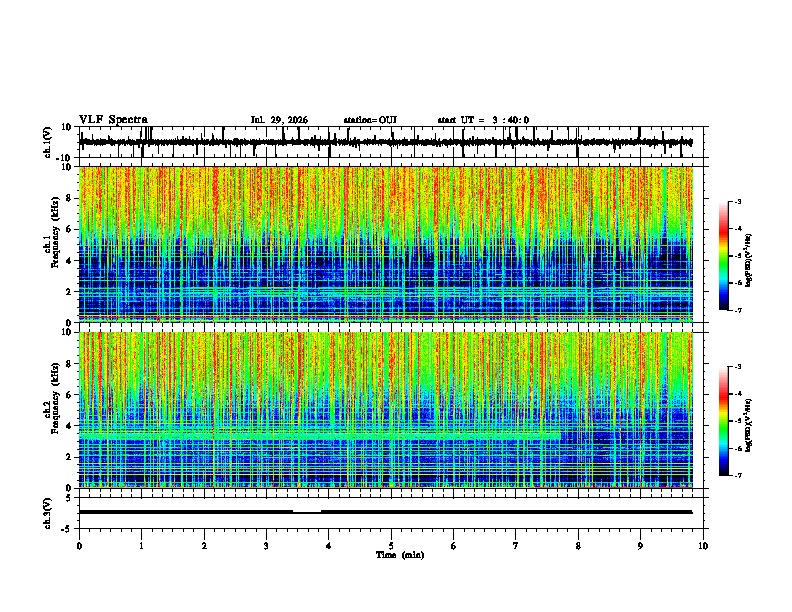Click the green 3.5 kHz band in ch.2
The width and height of the screenshot is (792, 612).
(319, 435)
